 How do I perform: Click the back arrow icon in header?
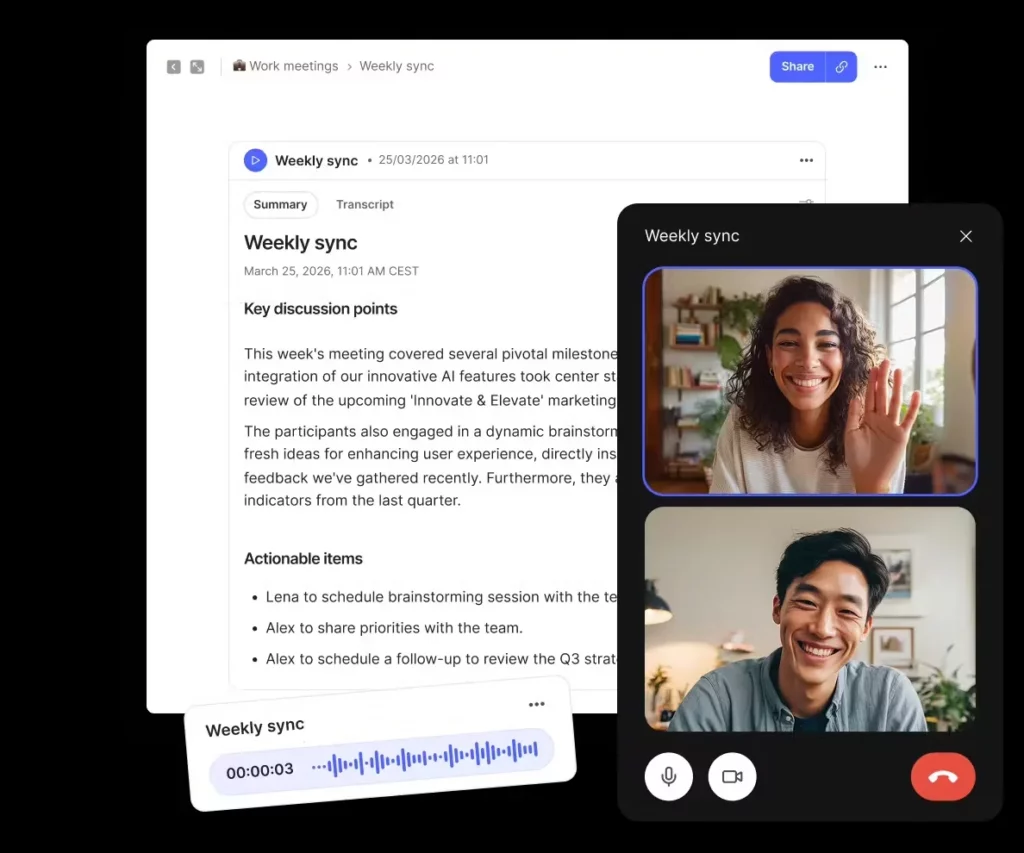(174, 67)
